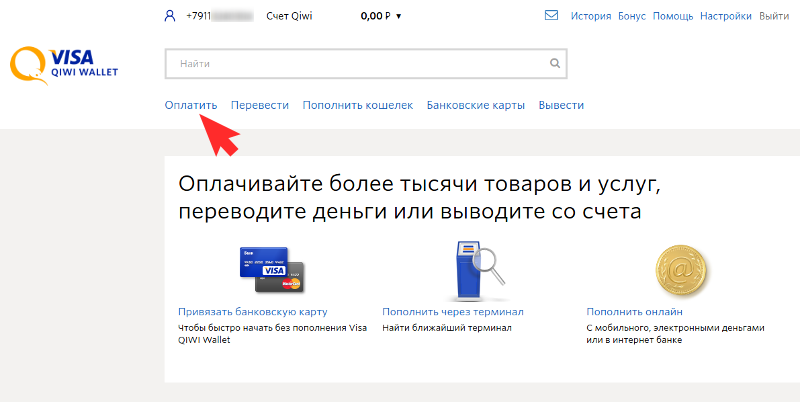Screen dimensions: 800x402
Task: Click the magnifier search icon
Action: pos(555,64)
